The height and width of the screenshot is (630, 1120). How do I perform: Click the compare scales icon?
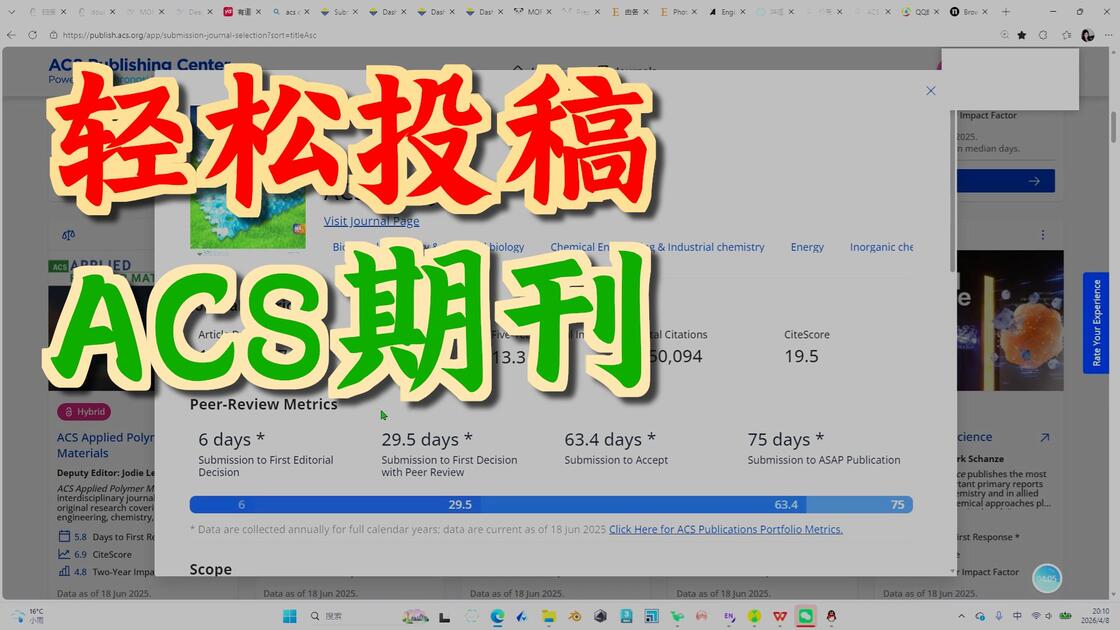point(69,234)
